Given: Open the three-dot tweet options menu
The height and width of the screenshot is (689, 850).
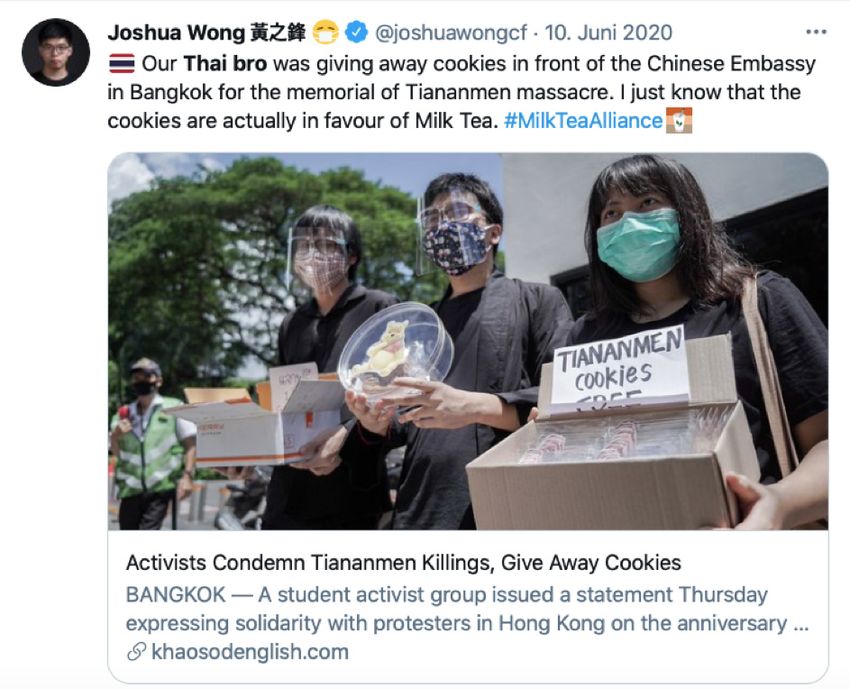Looking at the screenshot, I should tap(816, 32).
